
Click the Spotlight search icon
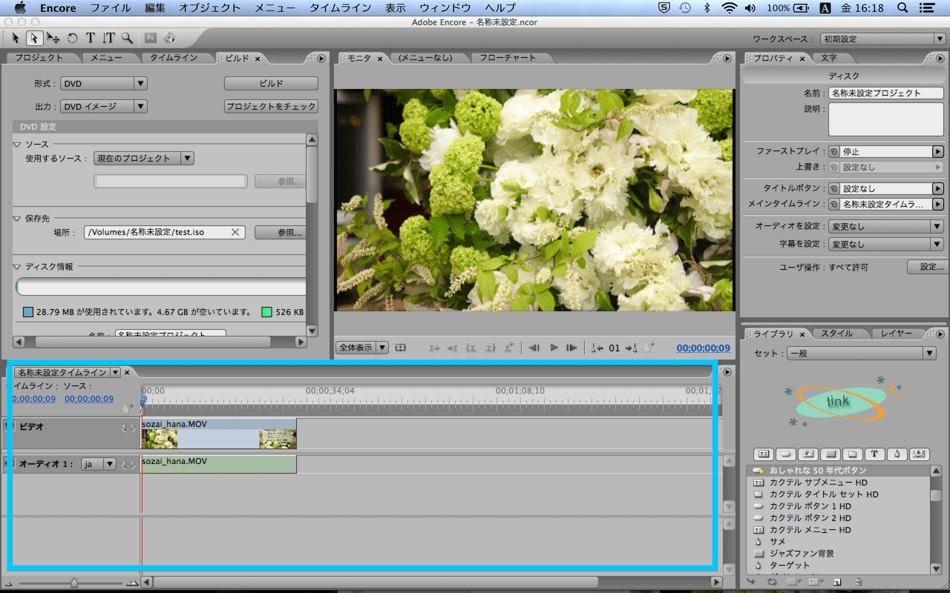[x=902, y=8]
